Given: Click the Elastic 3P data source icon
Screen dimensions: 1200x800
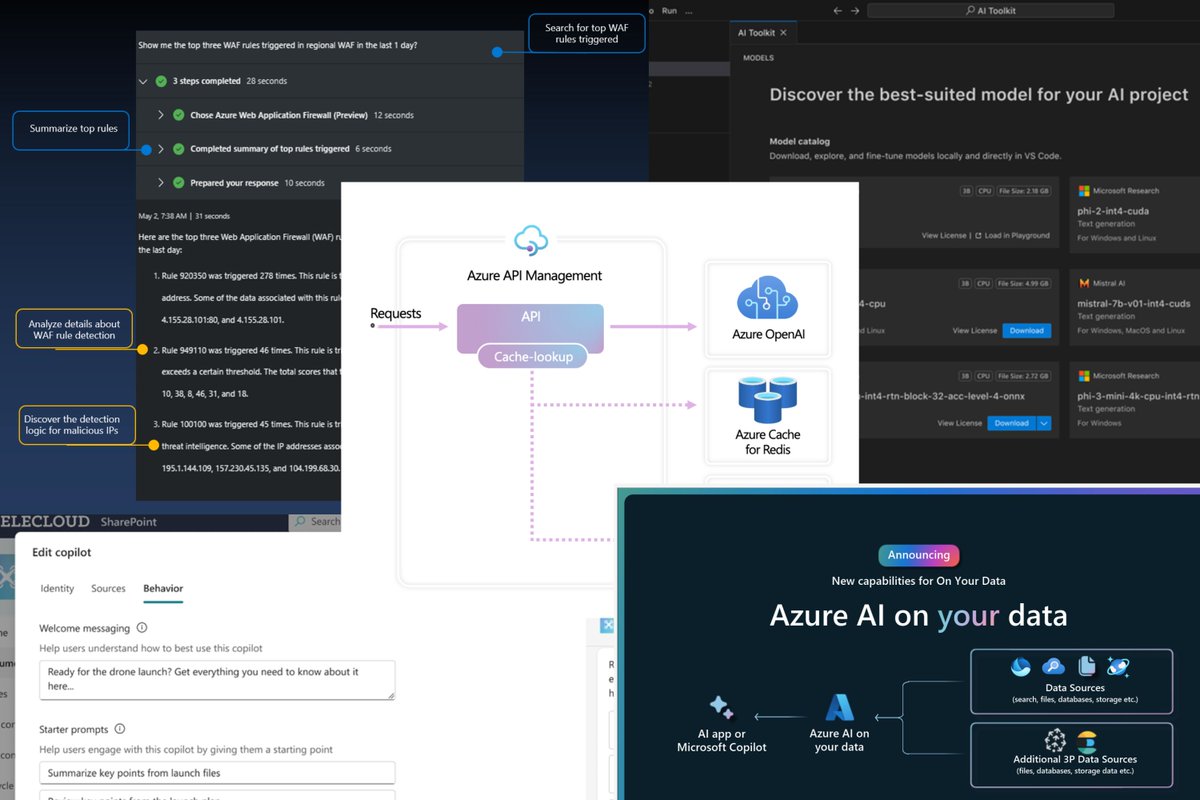Looking at the screenshot, I should point(1087,742).
